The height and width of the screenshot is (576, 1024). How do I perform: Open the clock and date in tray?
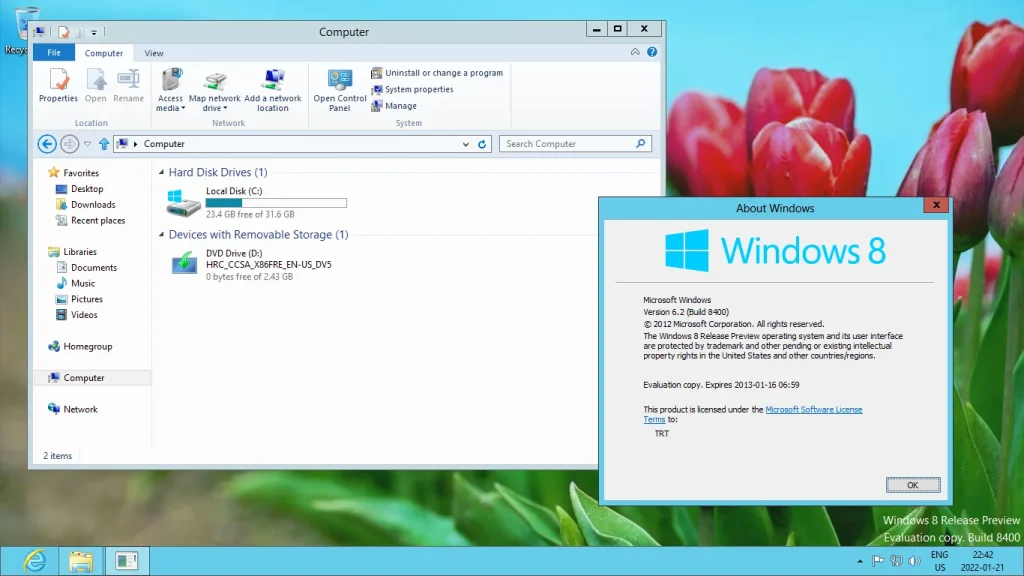click(x=982, y=561)
